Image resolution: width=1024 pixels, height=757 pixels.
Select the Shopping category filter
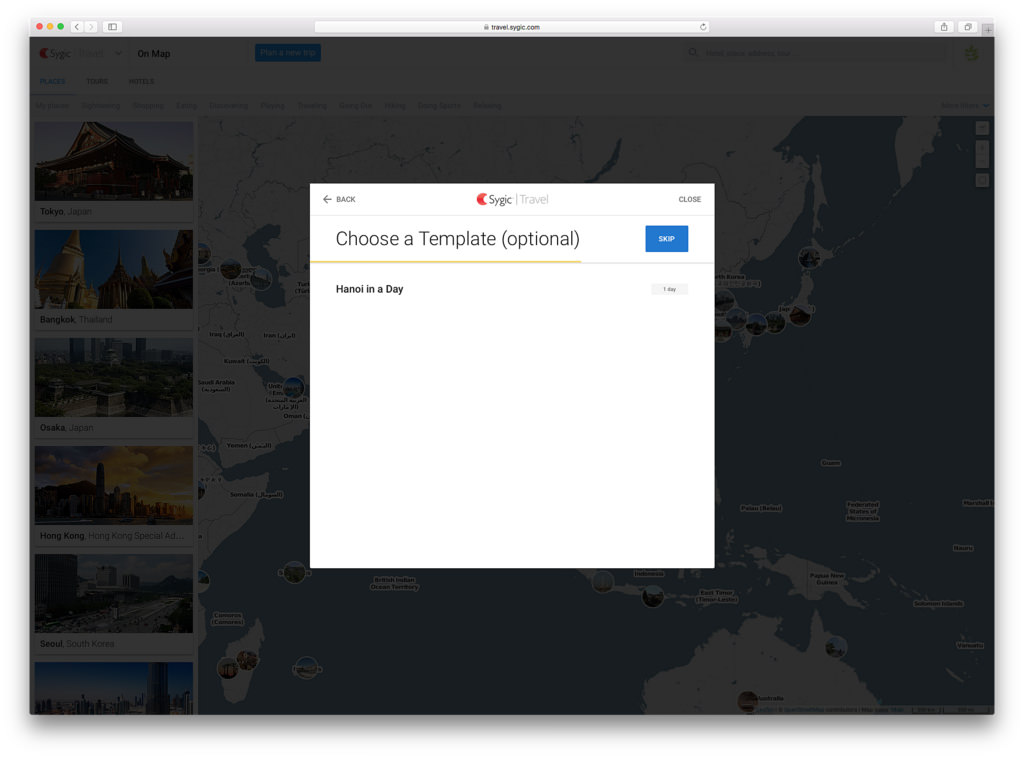148,105
